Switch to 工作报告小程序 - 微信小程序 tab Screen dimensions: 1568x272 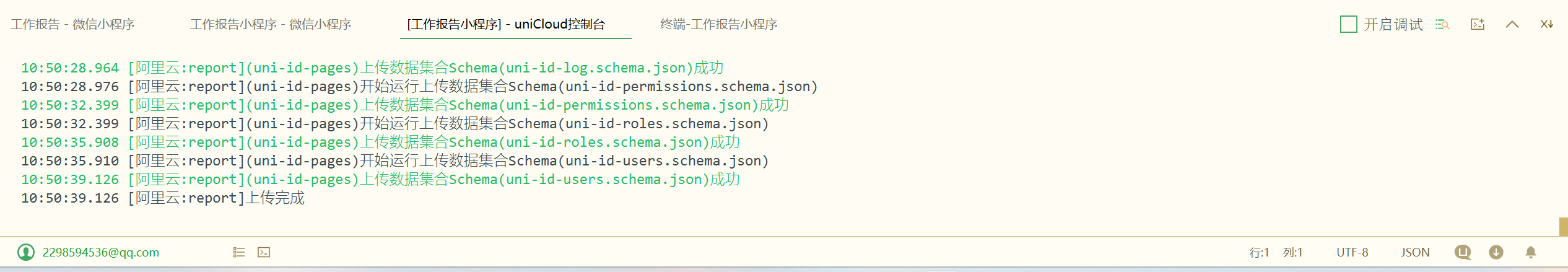coord(271,24)
